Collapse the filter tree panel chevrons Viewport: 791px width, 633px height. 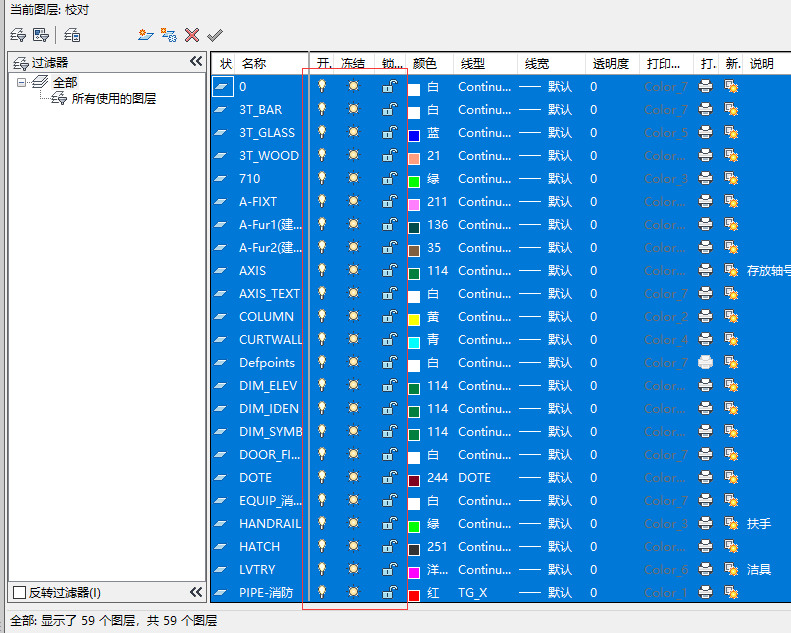point(196,62)
